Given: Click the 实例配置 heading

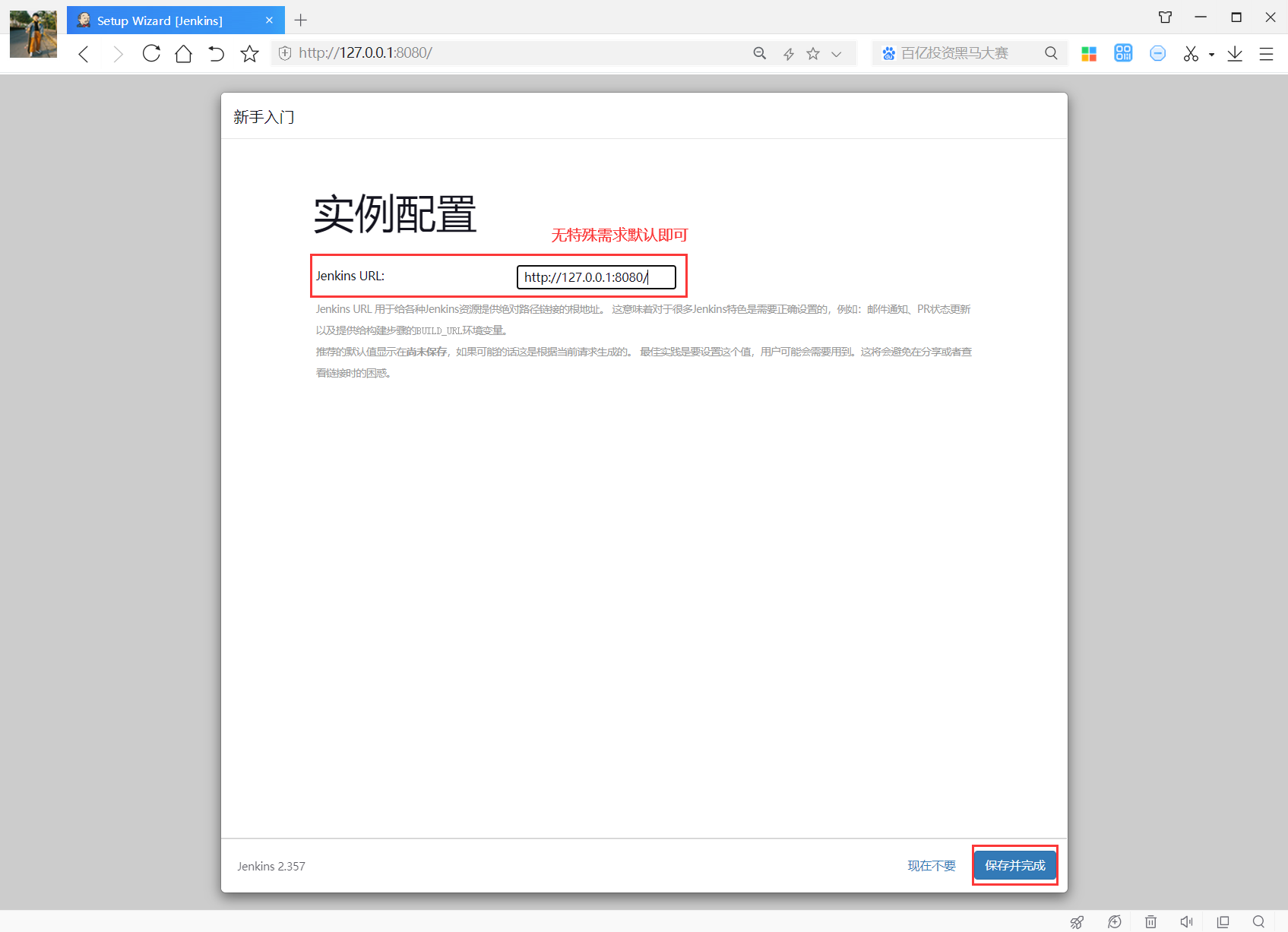Looking at the screenshot, I should (x=395, y=214).
